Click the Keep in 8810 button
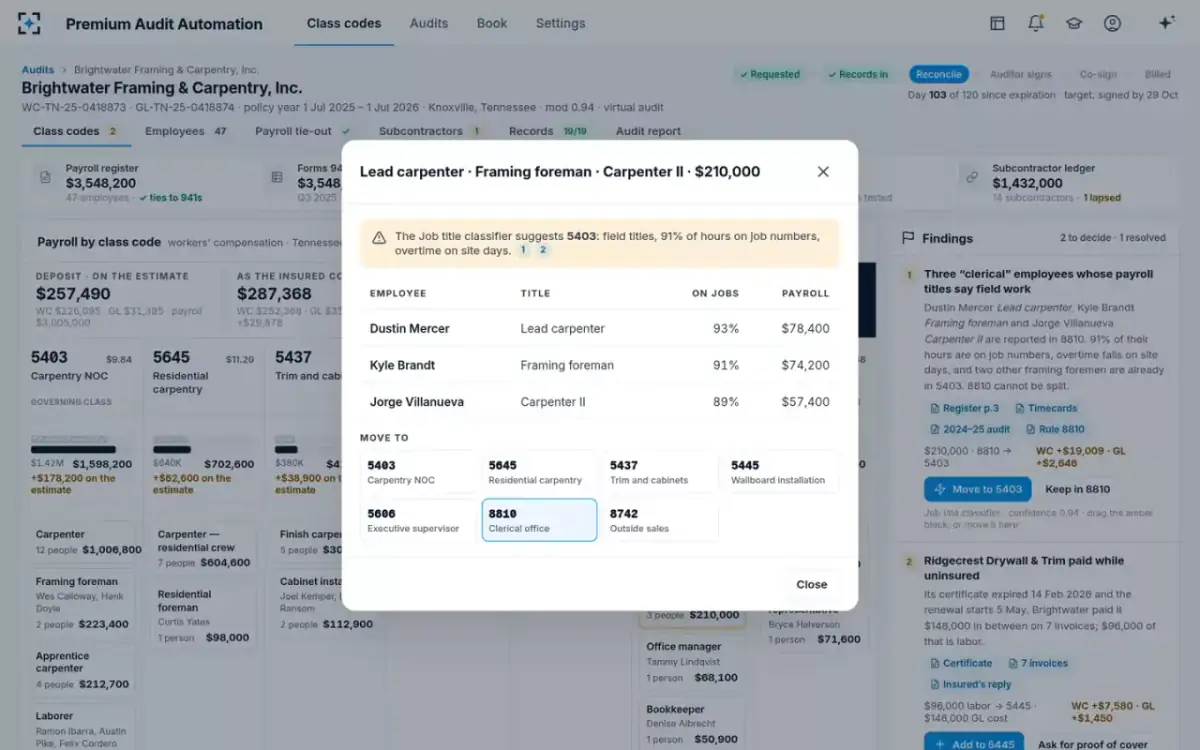Image resolution: width=1200 pixels, height=750 pixels. 1077,489
